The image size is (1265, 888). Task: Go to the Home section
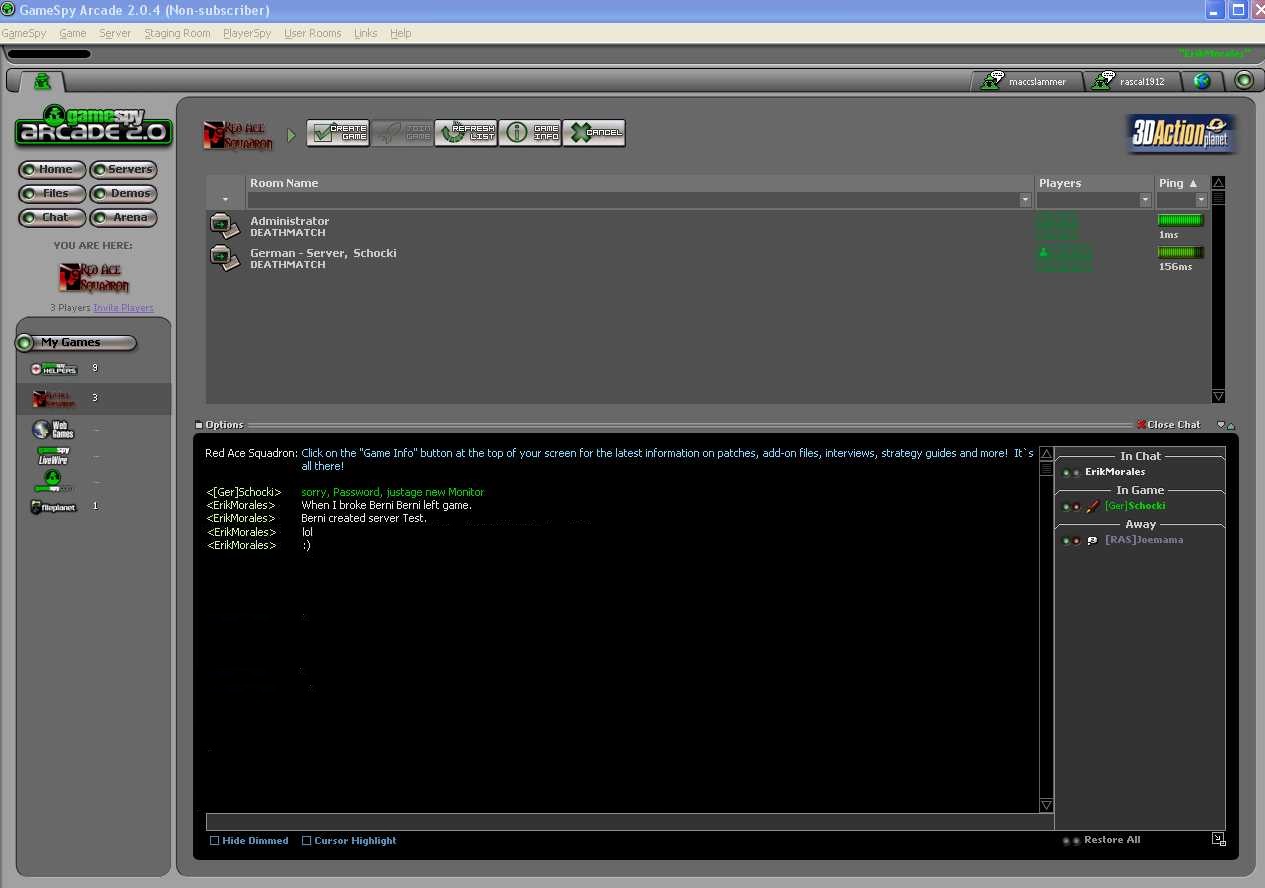point(53,170)
